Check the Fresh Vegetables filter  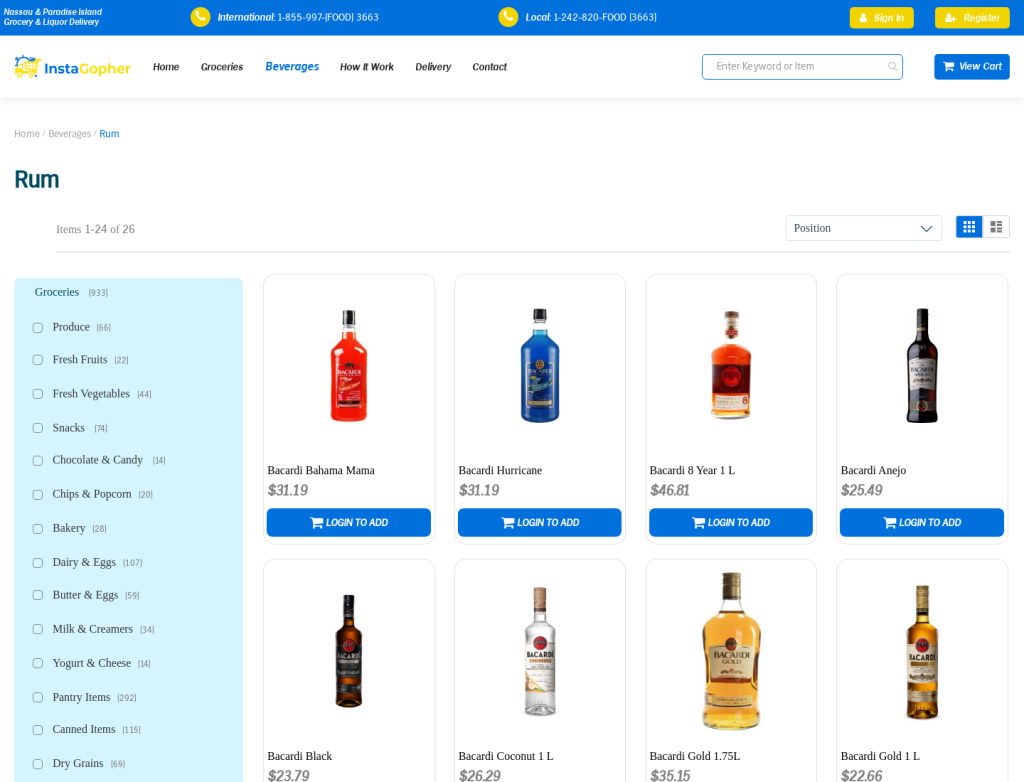[x=38, y=394]
